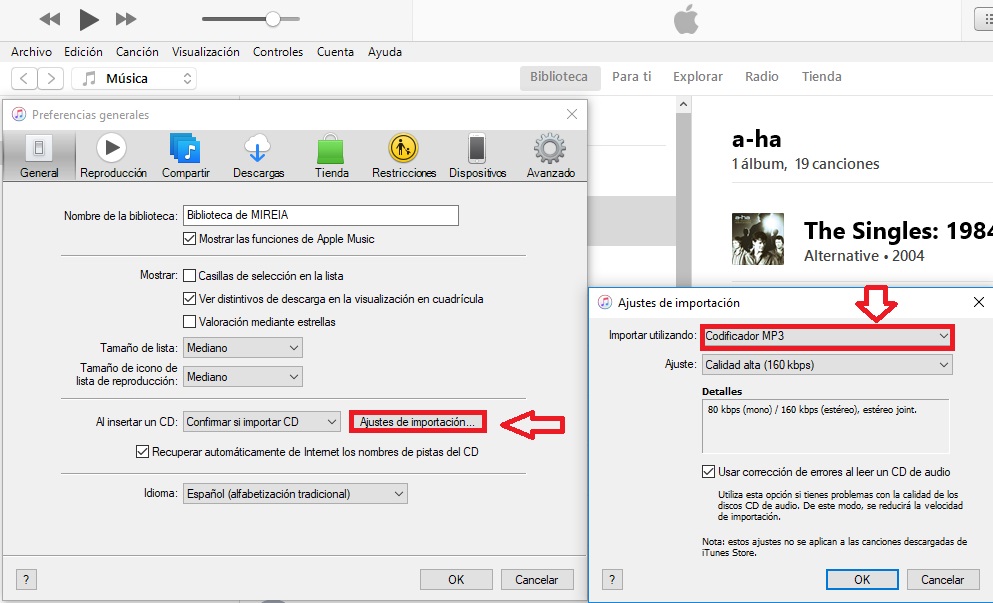Enable Casillas de selección en la lista
This screenshot has width=993, height=603.
point(189,276)
